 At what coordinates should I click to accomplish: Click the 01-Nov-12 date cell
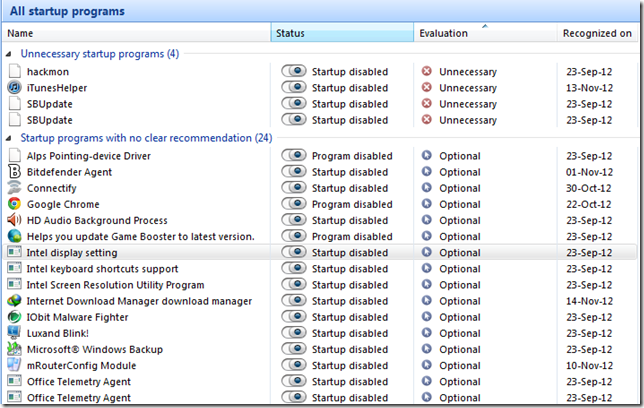click(589, 172)
